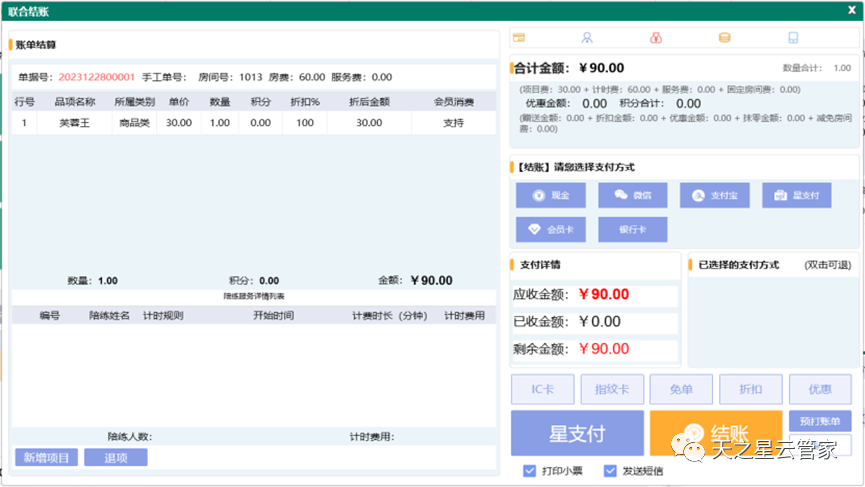The width and height of the screenshot is (865, 487).
Task: Click 新增项目 to add an item
Action: click(x=46, y=457)
